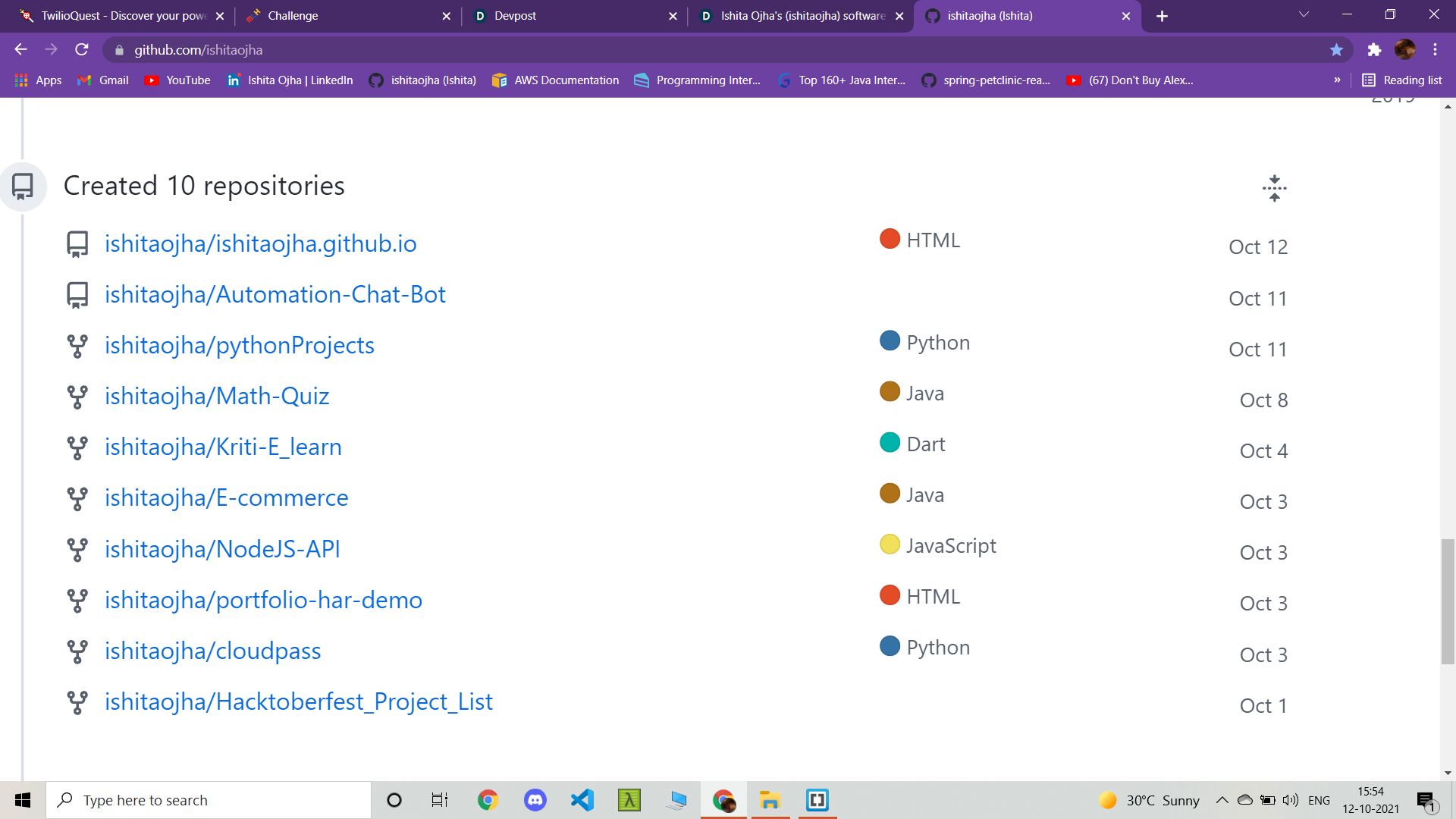Open the ishitaojha/Kriti-E_learn repository

tap(223, 447)
